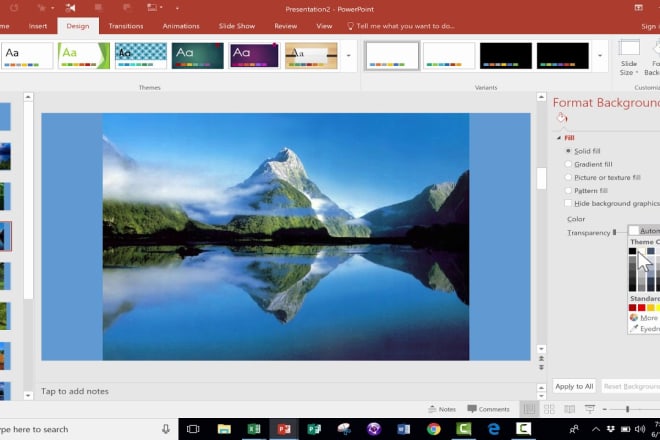Select the Picture or texture fill option
660x440 pixels.
click(x=568, y=177)
